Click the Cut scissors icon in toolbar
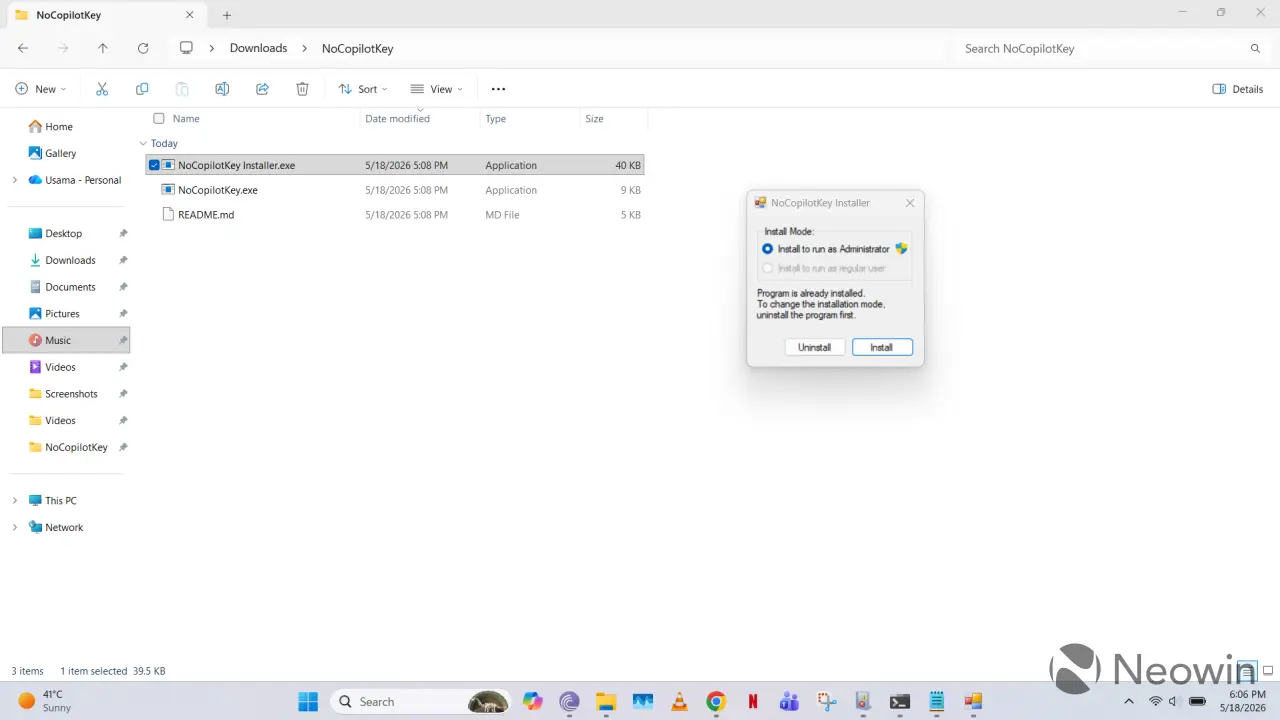The image size is (1280, 720). (x=102, y=89)
